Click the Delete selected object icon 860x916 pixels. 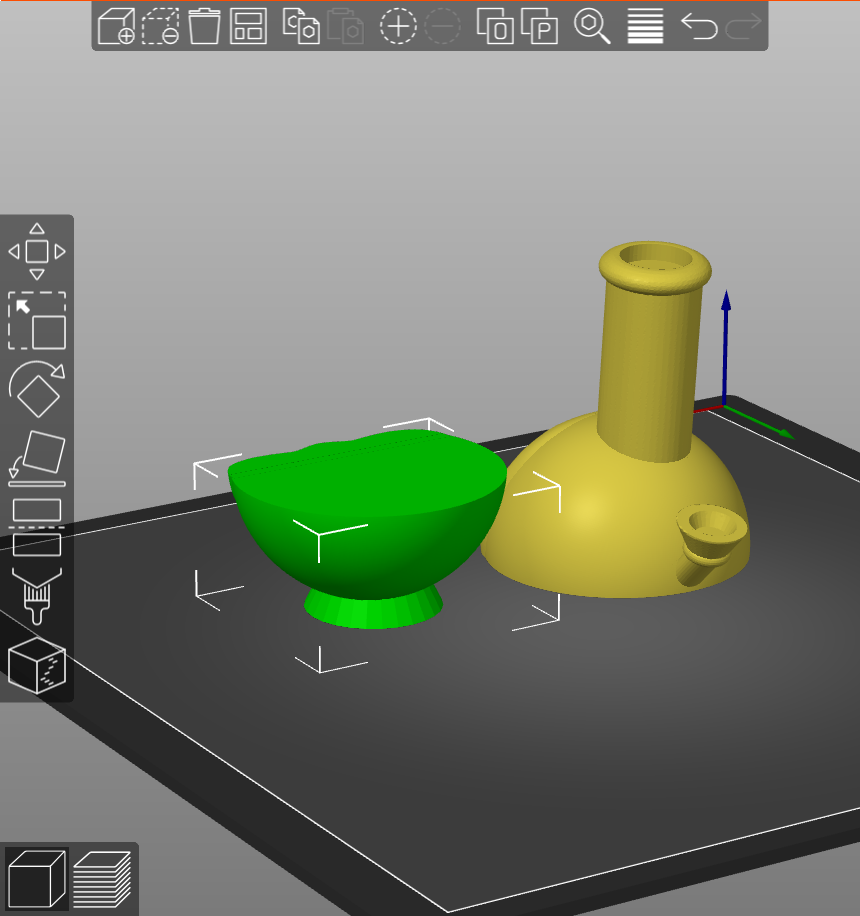point(161,26)
